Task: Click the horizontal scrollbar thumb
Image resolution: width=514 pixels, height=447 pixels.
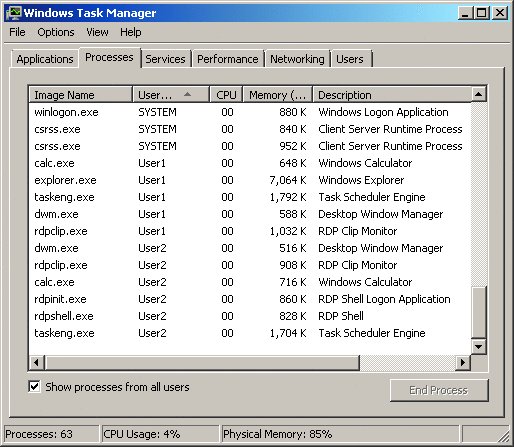Action: click(202, 362)
